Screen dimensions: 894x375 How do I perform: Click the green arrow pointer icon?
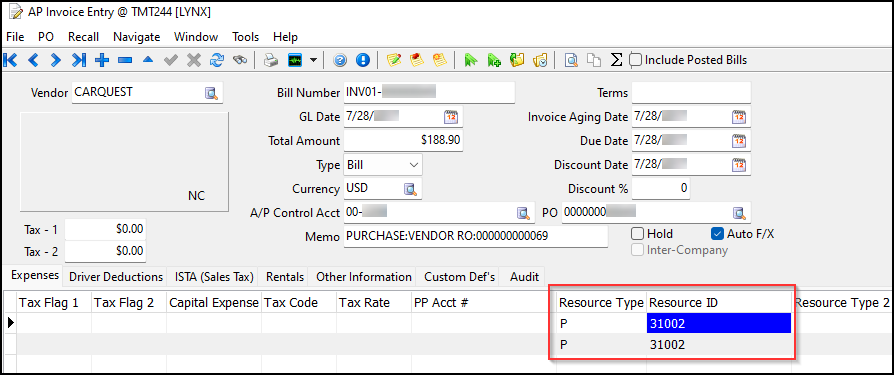point(470,60)
